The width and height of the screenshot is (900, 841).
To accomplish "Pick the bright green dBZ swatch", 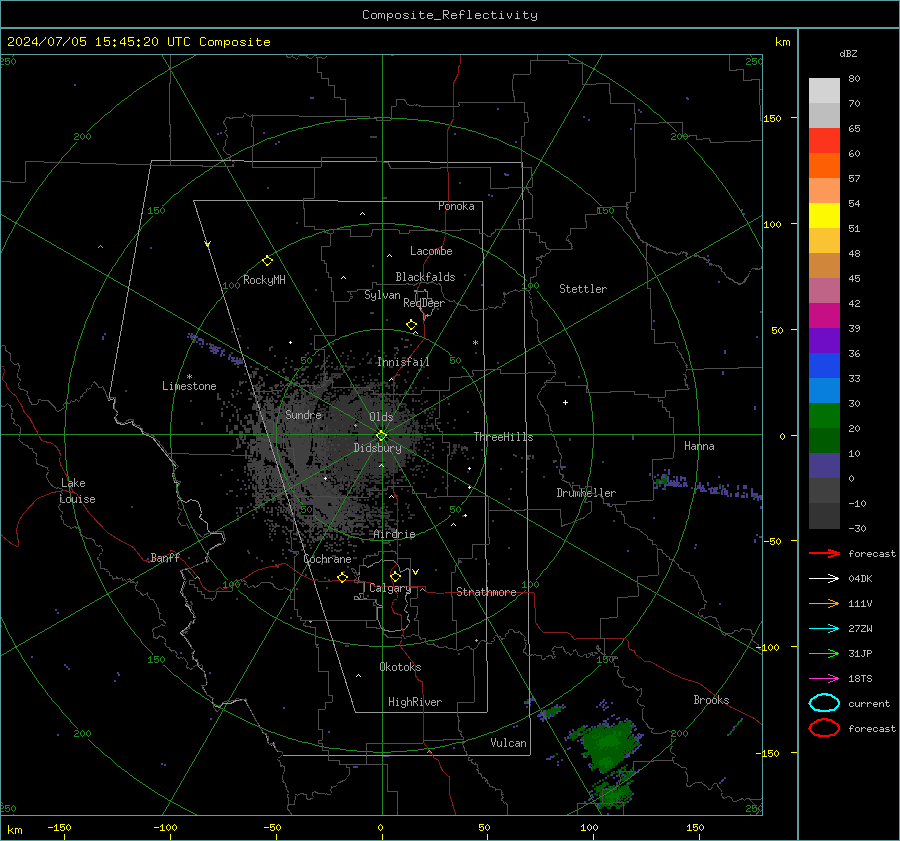I will click(x=824, y=416).
